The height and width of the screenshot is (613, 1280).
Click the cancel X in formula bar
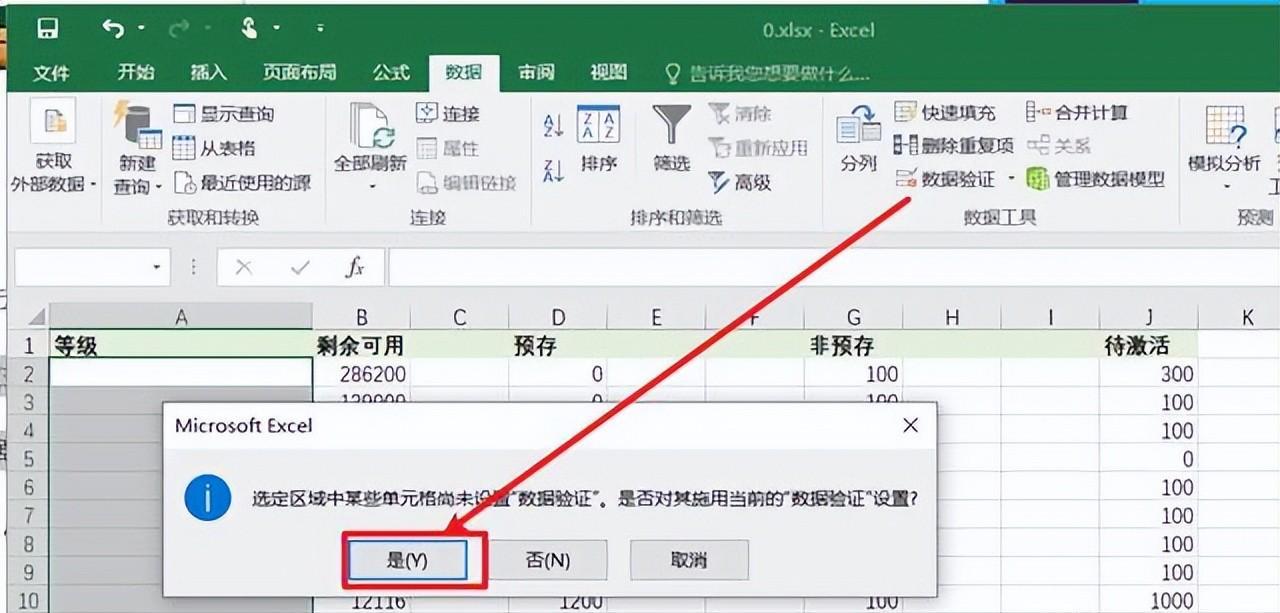coord(244,268)
